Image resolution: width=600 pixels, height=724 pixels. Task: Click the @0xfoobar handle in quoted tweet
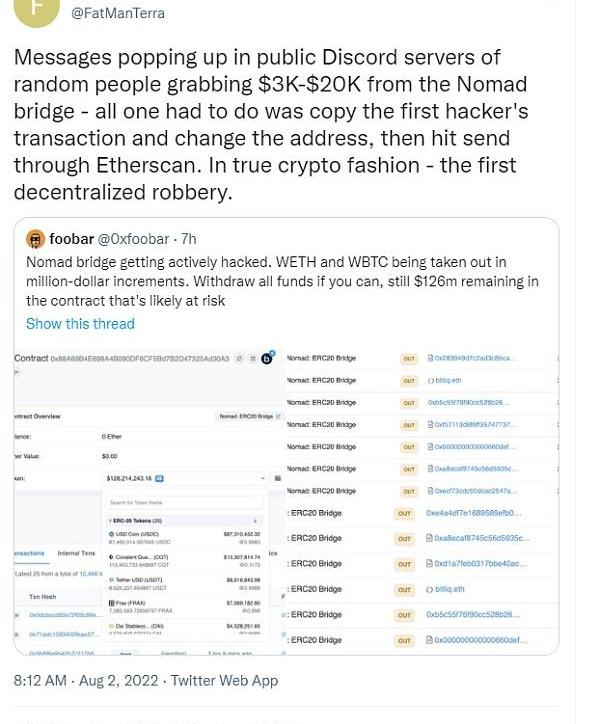click(x=133, y=240)
